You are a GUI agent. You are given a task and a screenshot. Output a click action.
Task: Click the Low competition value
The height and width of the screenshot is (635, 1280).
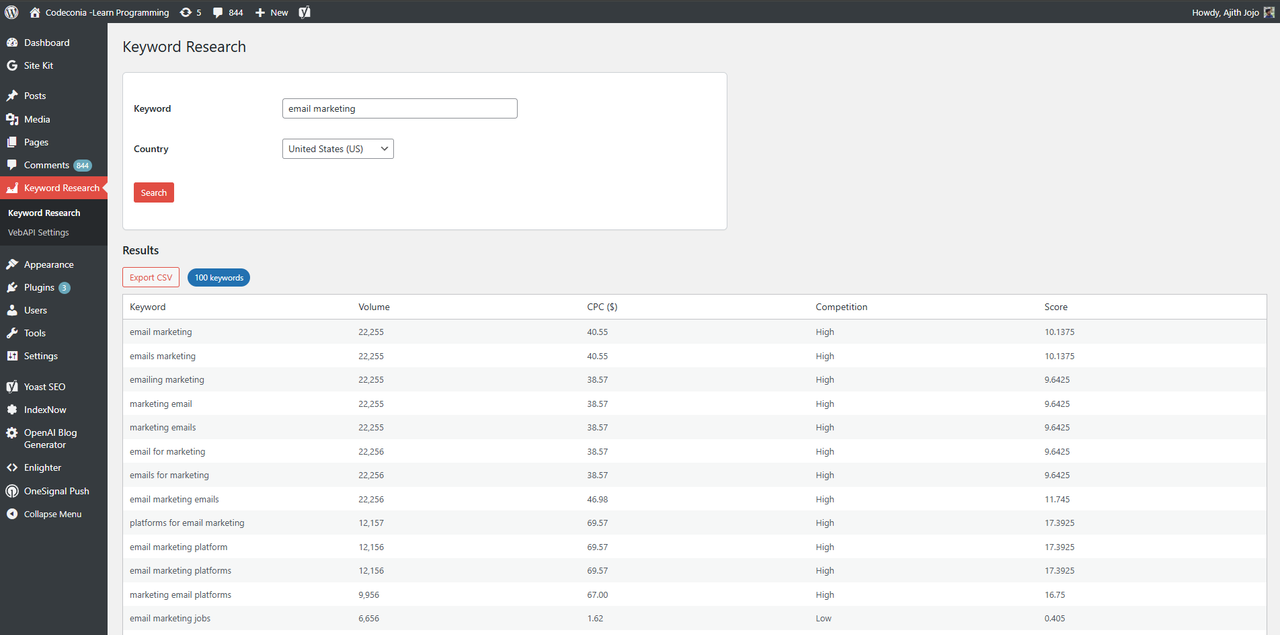(x=824, y=619)
